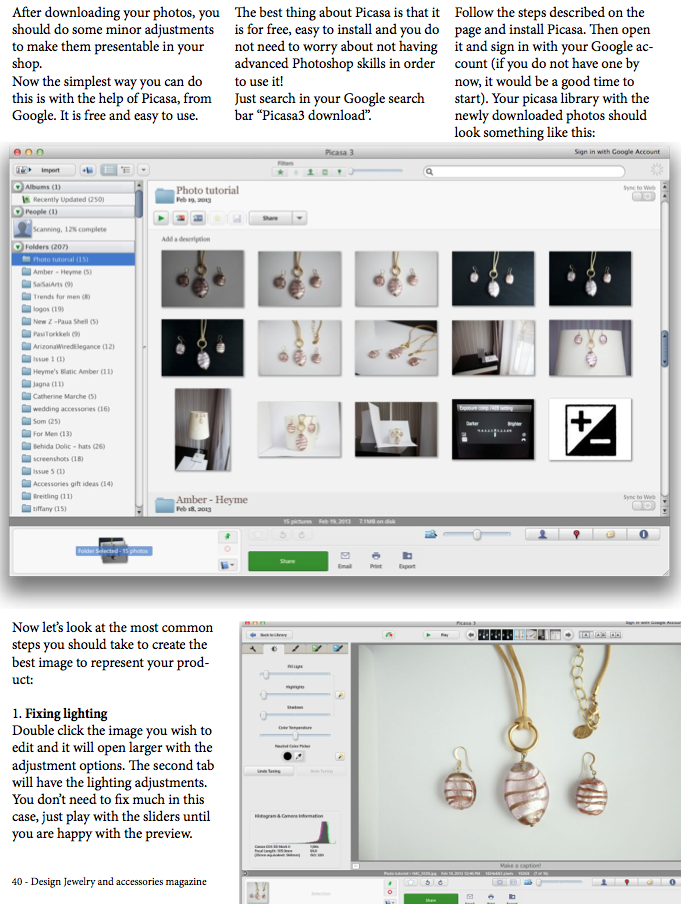The image size is (681, 904).
Task: Click the green Share button
Action: [288, 561]
